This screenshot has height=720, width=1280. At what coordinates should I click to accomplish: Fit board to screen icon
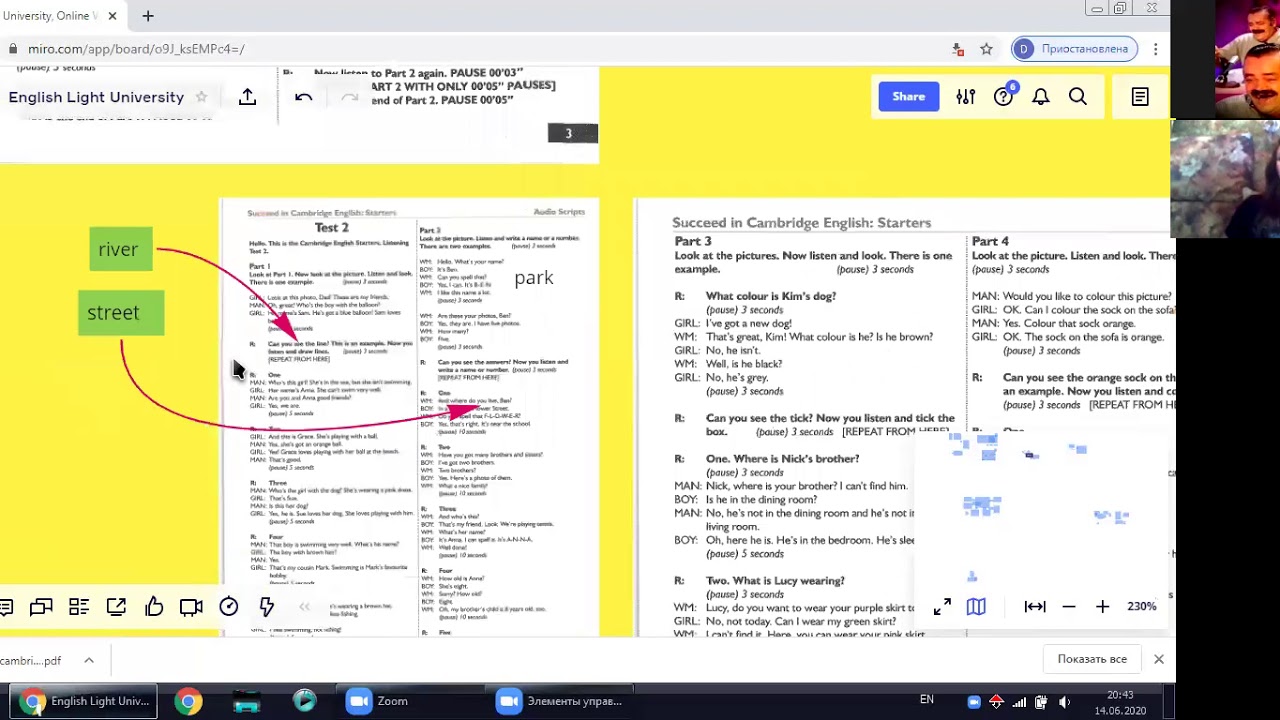1035,607
